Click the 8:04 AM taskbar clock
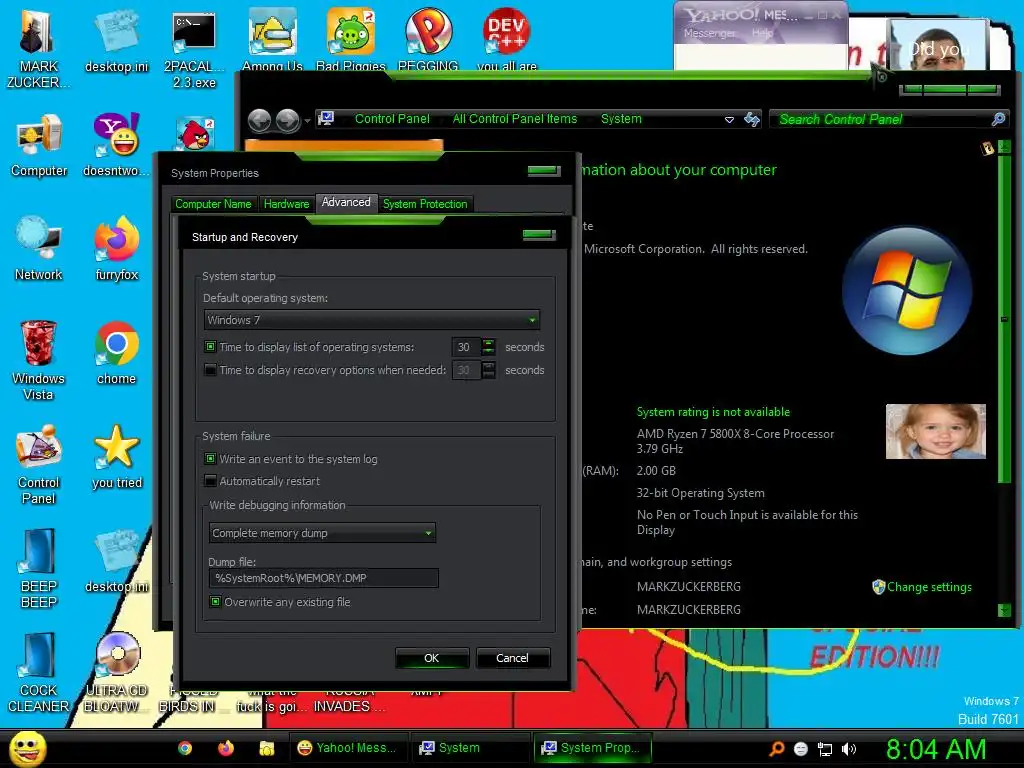The image size is (1024, 768). 936,749
